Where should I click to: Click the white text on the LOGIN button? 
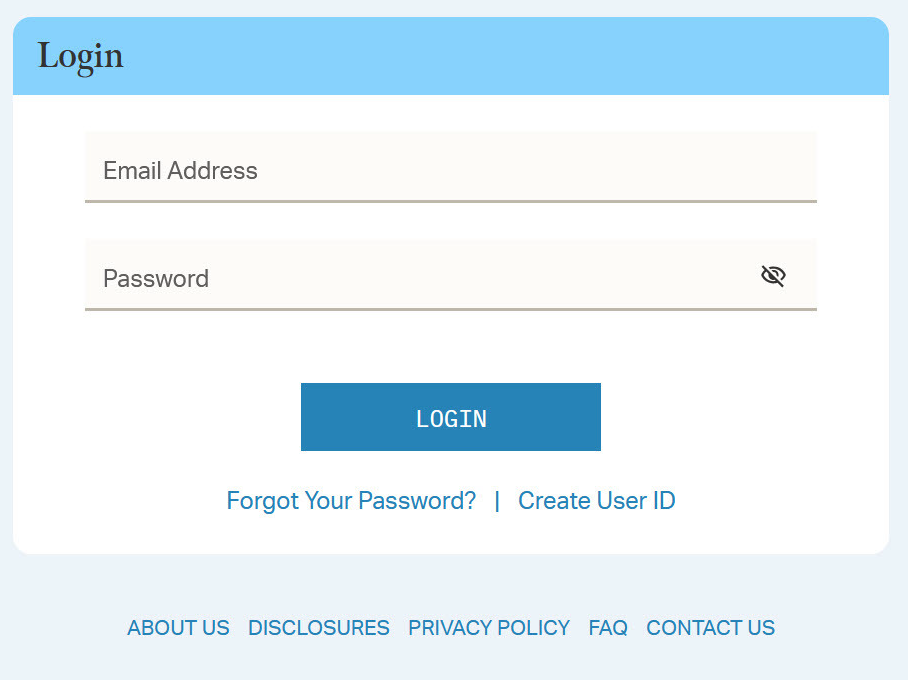[451, 419]
